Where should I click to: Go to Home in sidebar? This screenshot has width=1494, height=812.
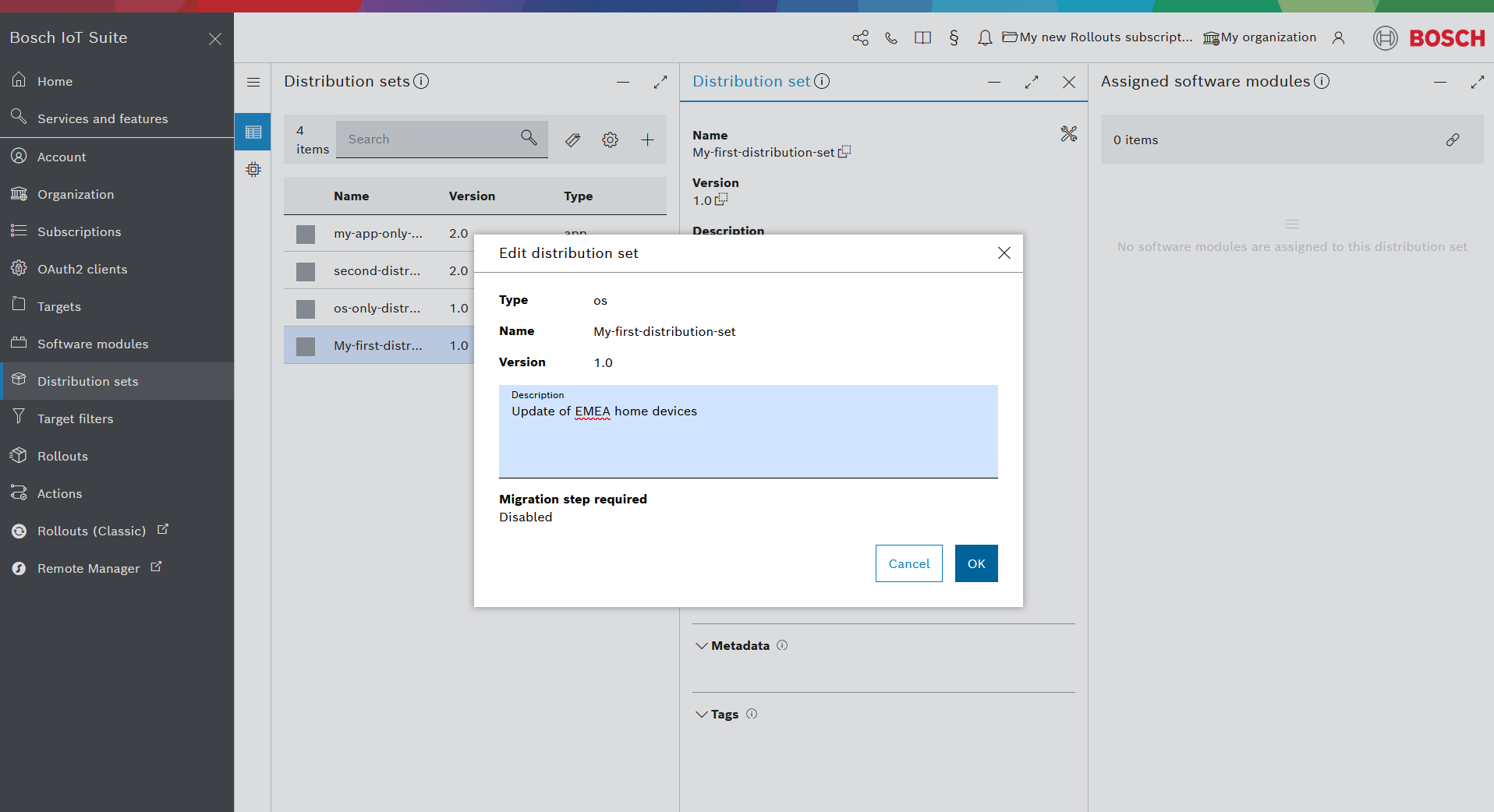click(x=117, y=81)
